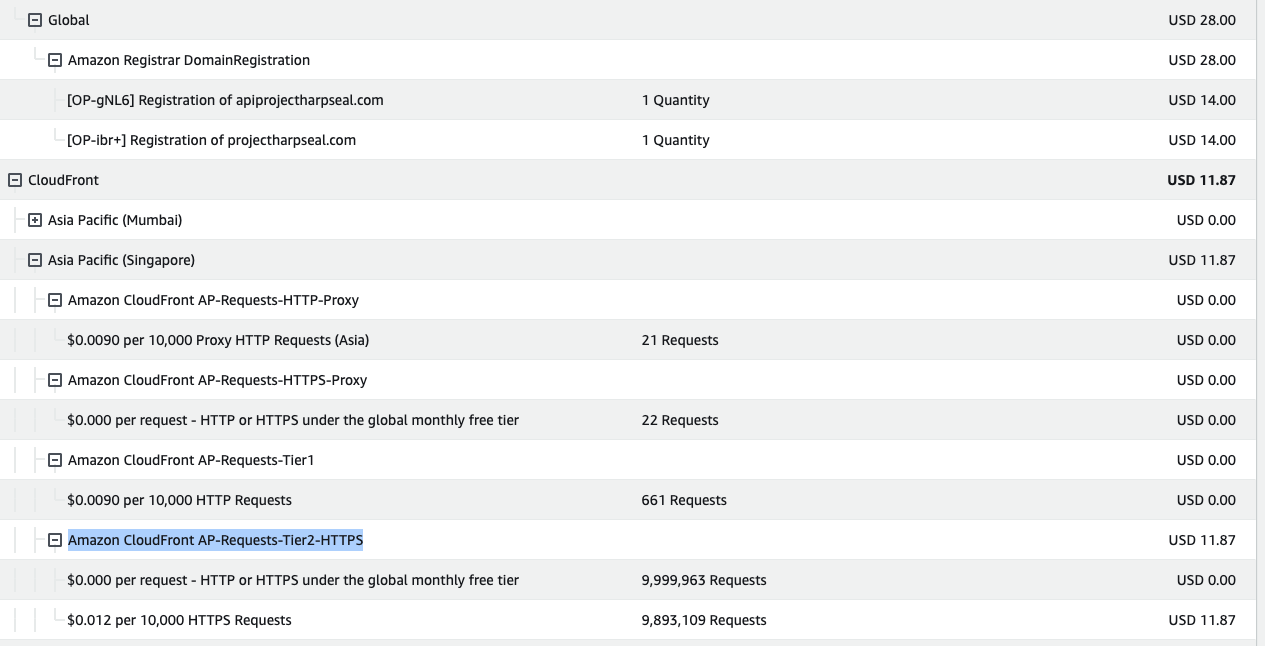
Task: Select Asia Pacific (Singapore) label
Action: tap(121, 260)
